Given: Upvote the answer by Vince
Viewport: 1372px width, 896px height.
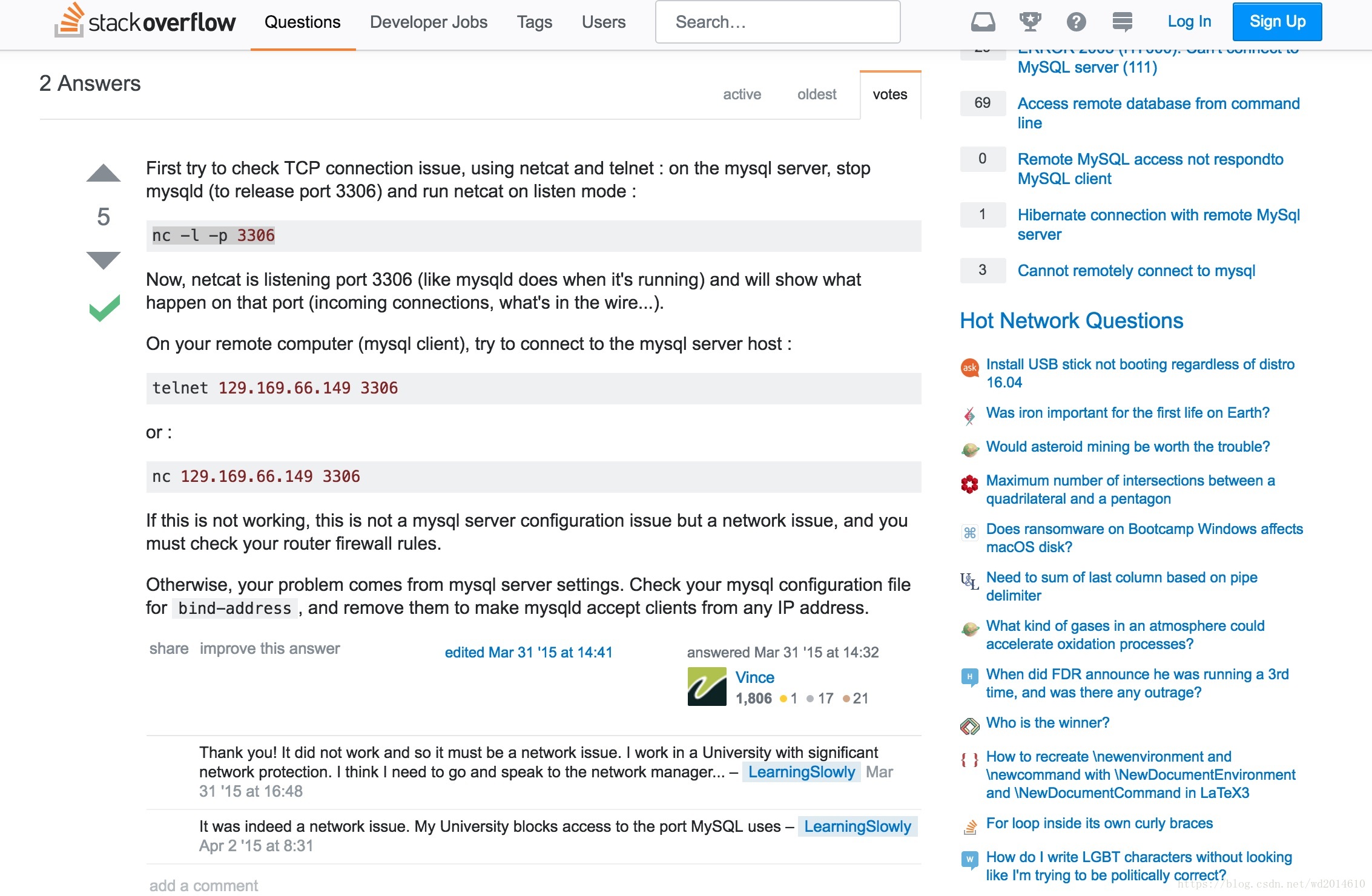Looking at the screenshot, I should 104,173.
